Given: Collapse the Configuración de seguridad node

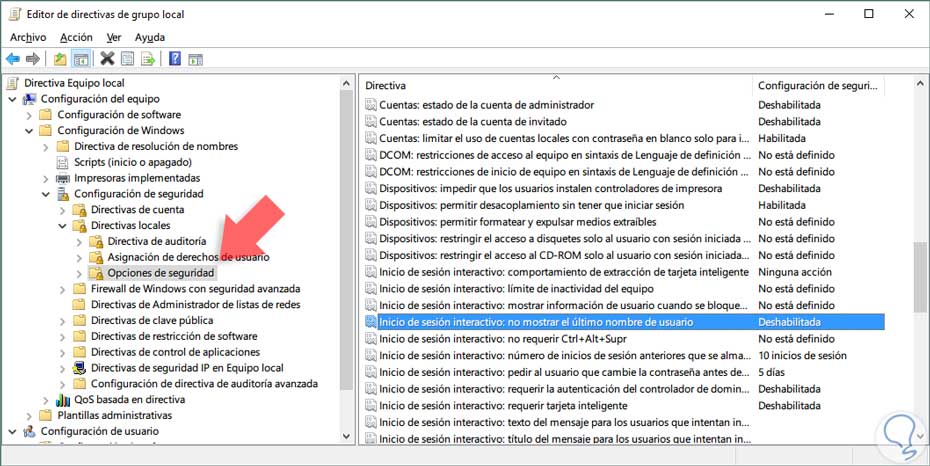Looking at the screenshot, I should point(46,194).
